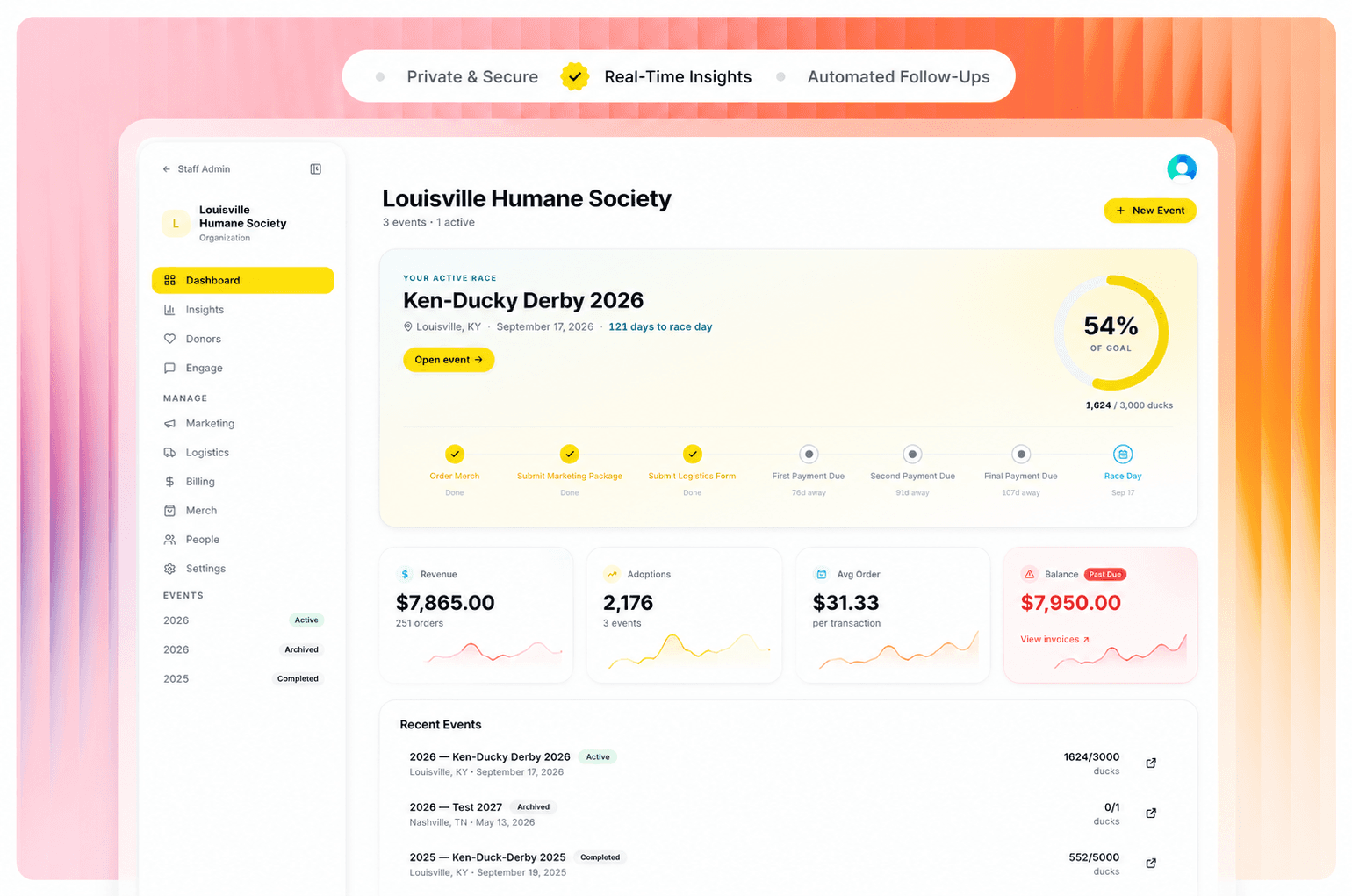Click the $7,950.00 balance amount
Screen dimensions: 1352x896
coord(1070,603)
